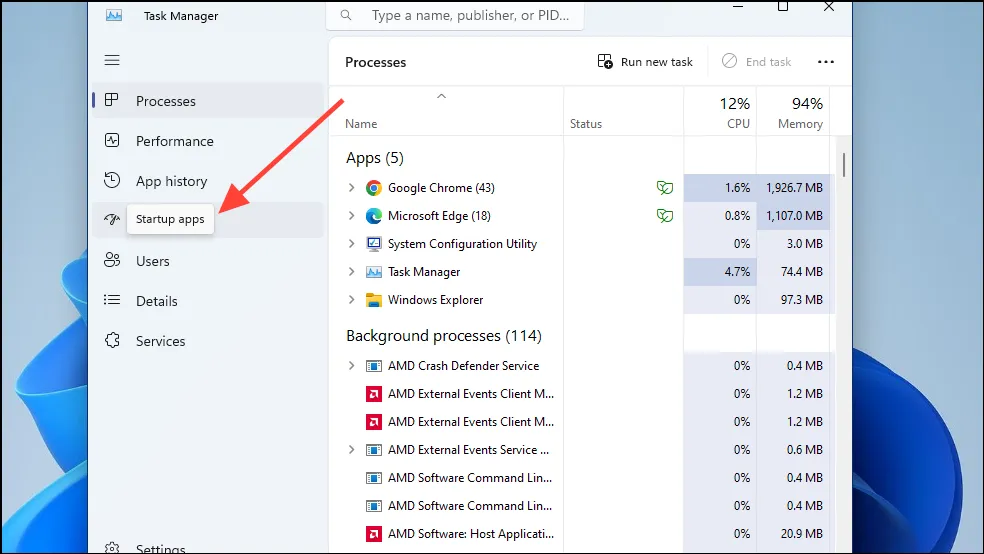
Task: Click the hamburger navigation menu icon
Action: 112,60
